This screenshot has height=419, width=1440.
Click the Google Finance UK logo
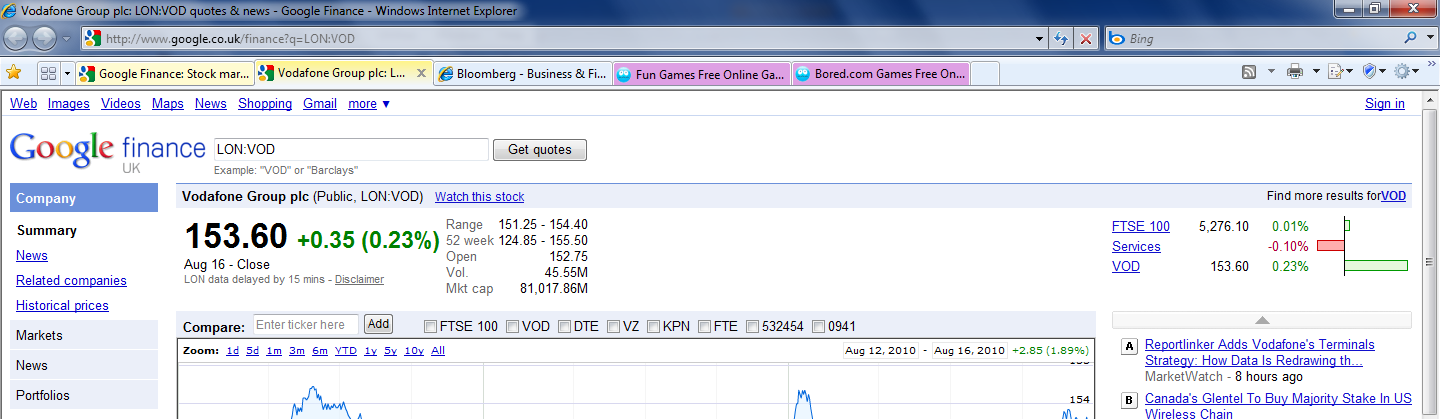107,152
